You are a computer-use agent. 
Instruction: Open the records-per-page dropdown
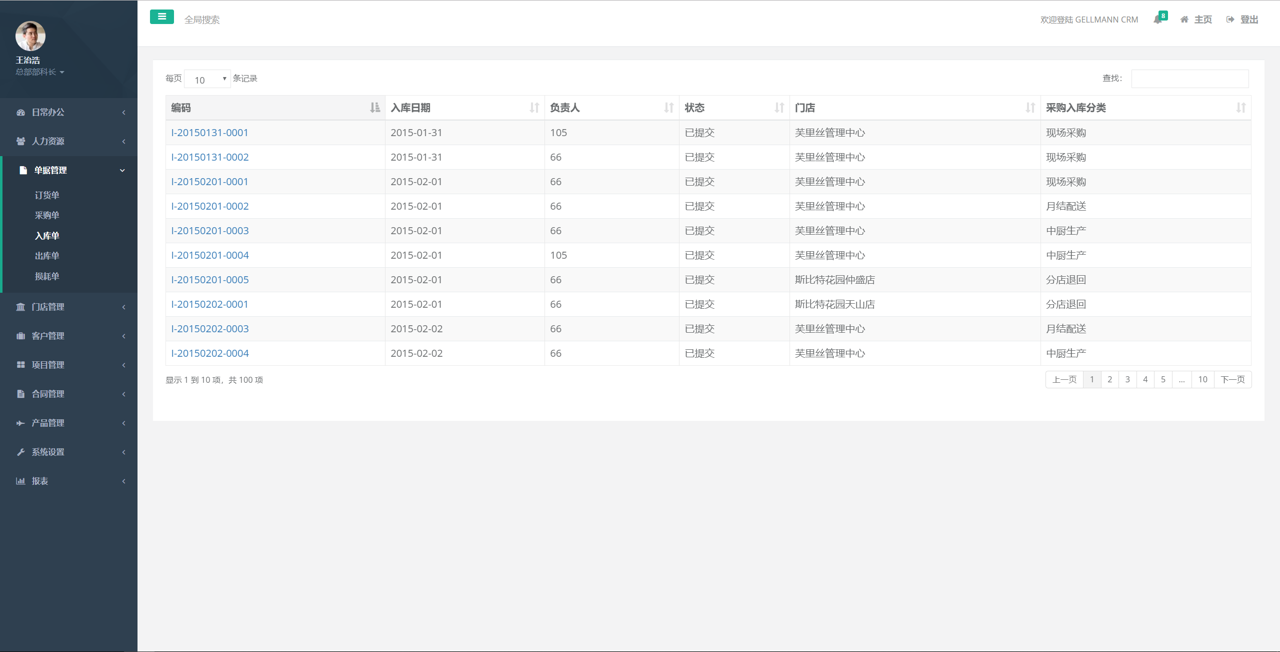[x=207, y=79]
